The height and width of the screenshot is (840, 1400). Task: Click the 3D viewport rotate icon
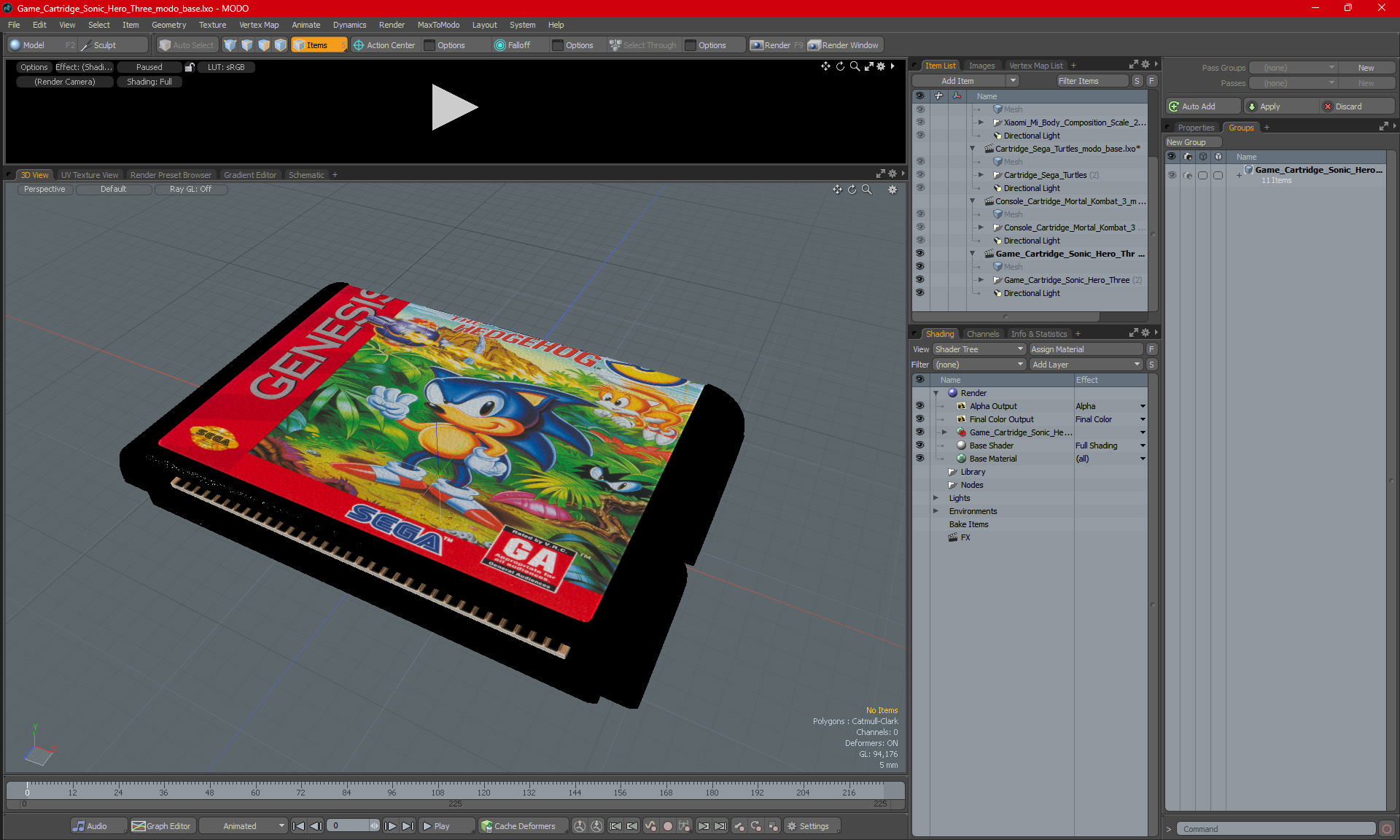pyautogui.click(x=852, y=190)
